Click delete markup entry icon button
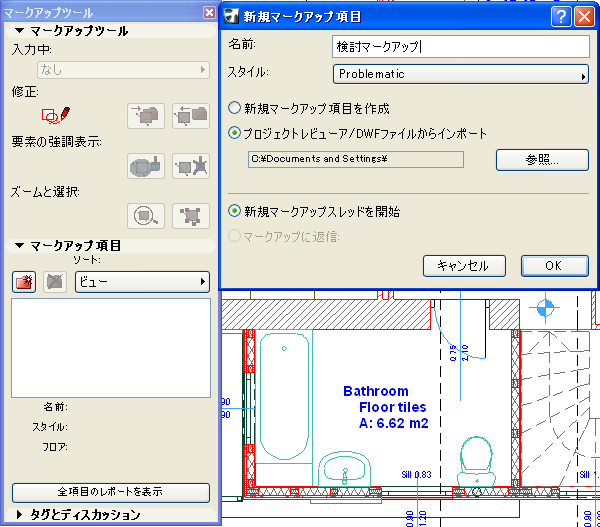Image resolution: width=600 pixels, height=527 pixels. [55, 282]
